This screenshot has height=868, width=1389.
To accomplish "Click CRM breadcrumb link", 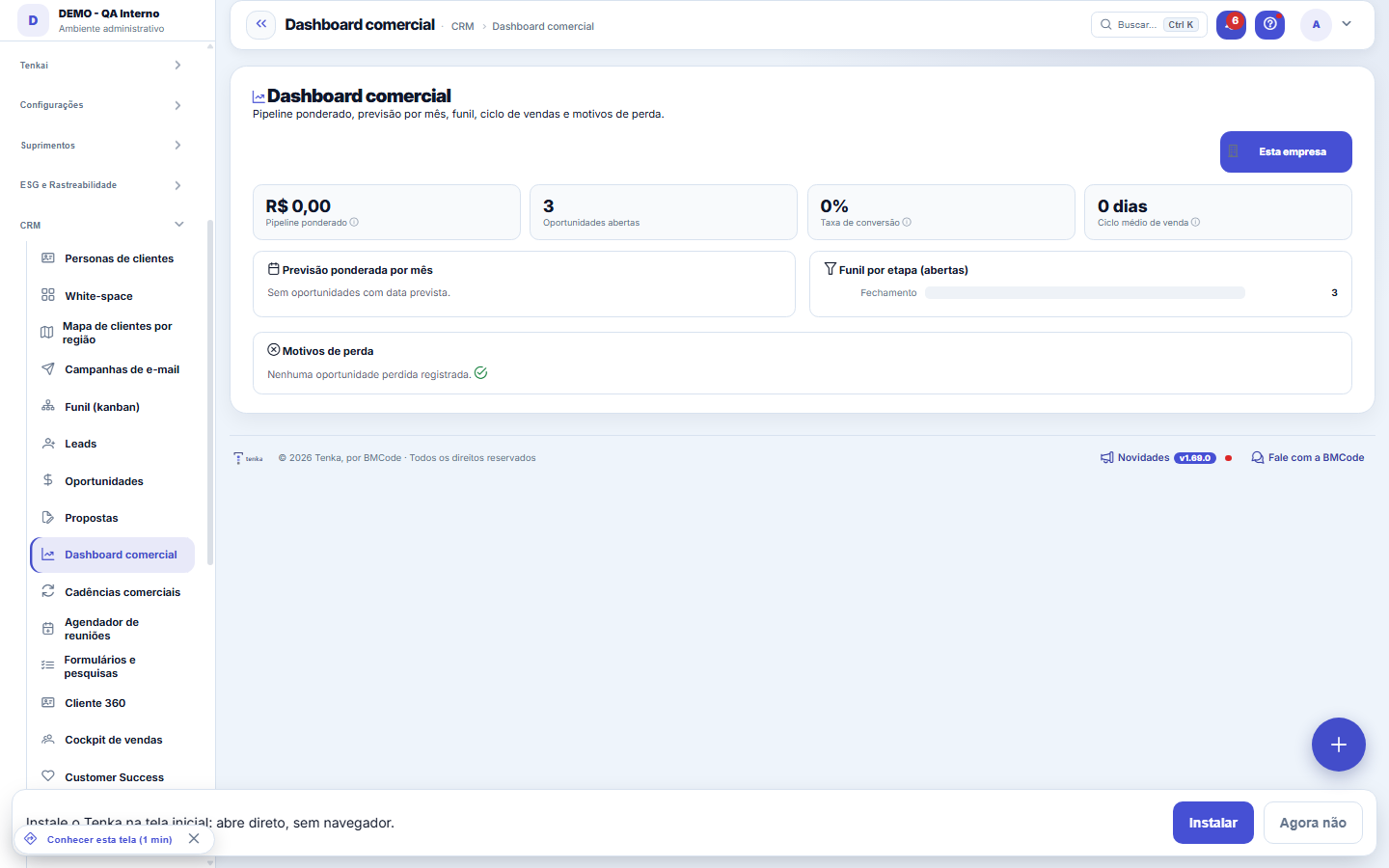I will point(463,26).
